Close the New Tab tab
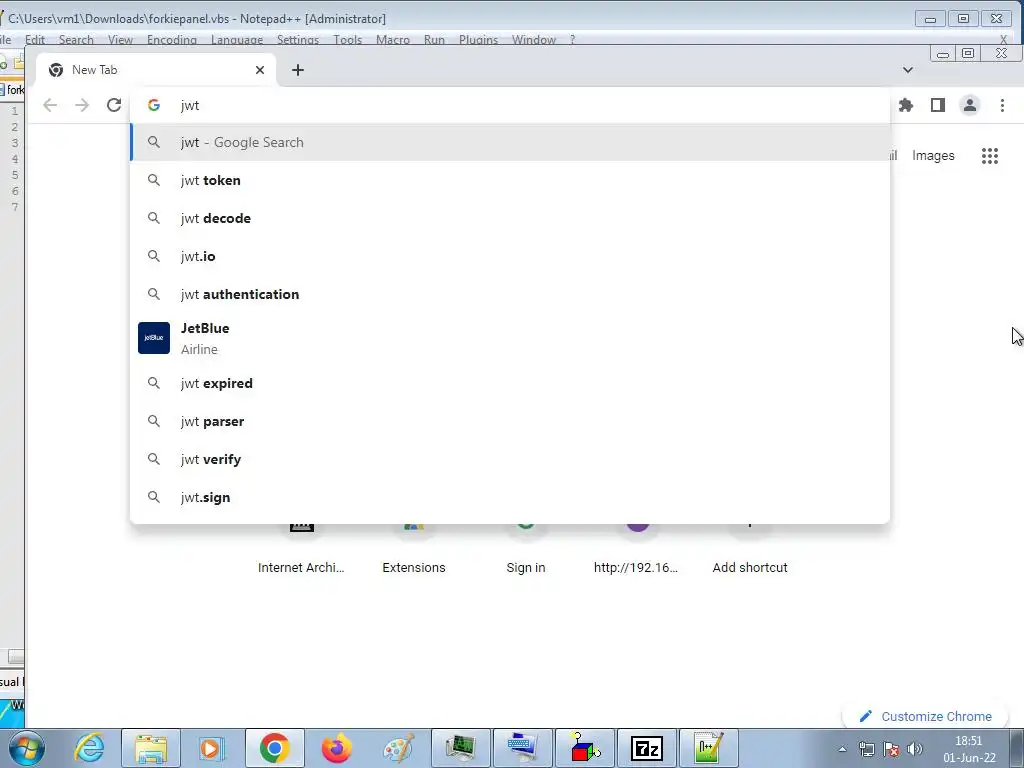This screenshot has height=768, width=1024. tap(260, 70)
